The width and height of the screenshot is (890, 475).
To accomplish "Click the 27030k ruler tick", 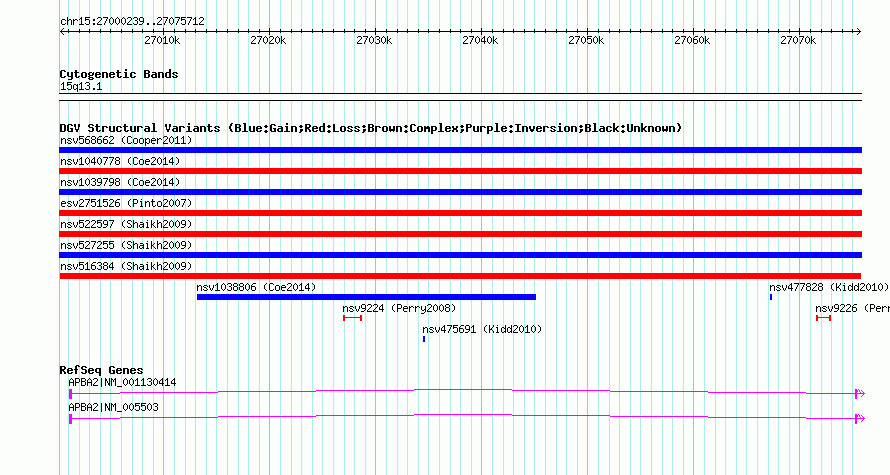I will coord(375,40).
